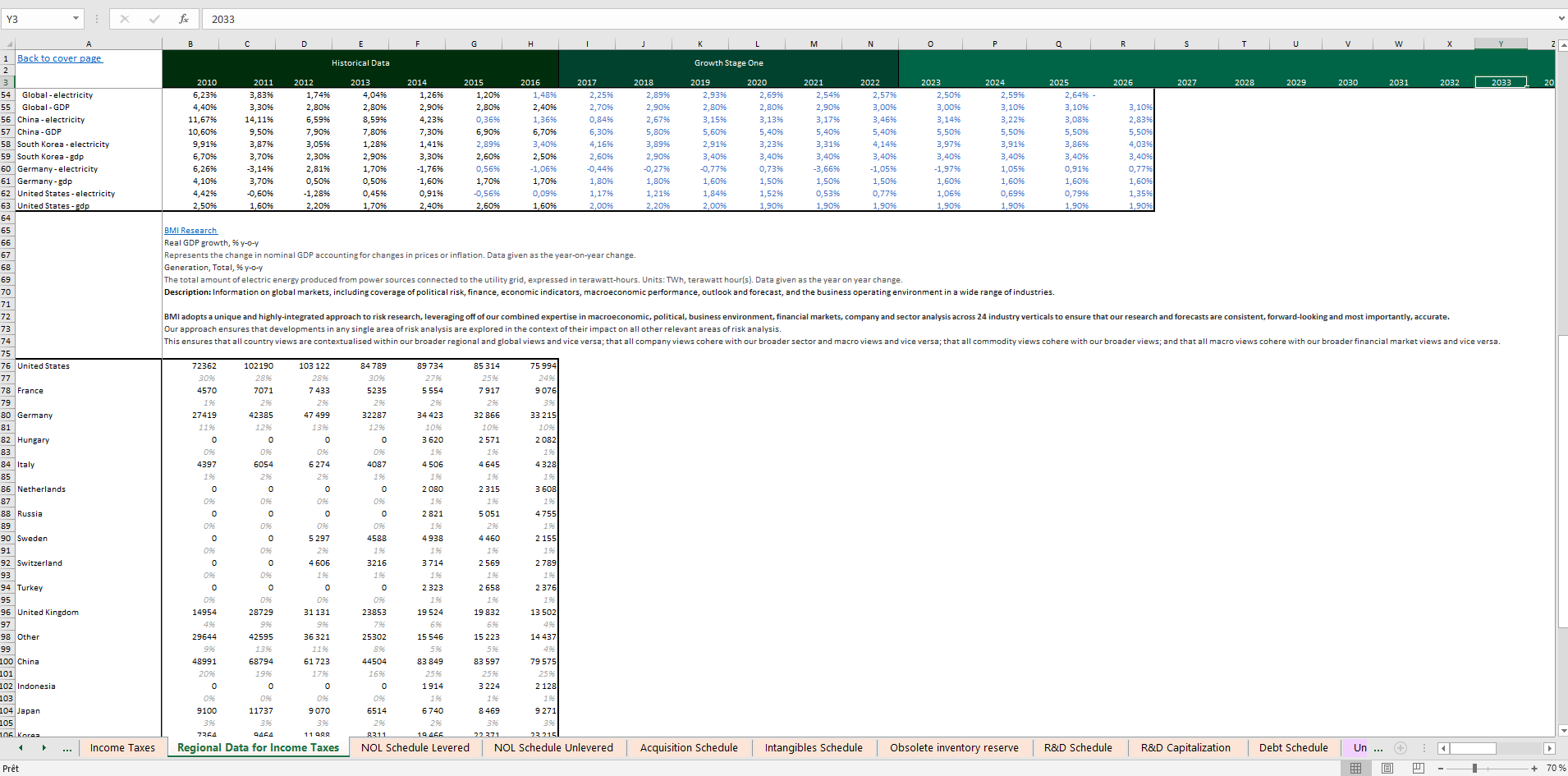Switch to Normal view icon in status bar
1568x776 pixels.
pyautogui.click(x=1355, y=768)
